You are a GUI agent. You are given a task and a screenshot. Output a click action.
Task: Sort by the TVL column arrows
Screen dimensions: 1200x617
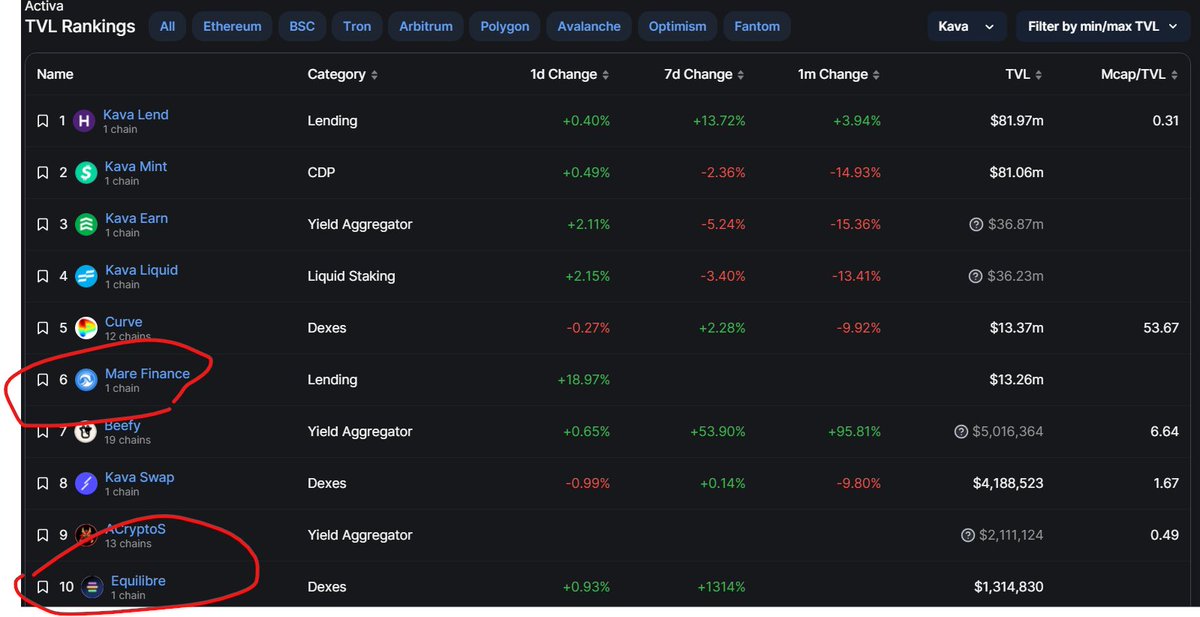1039,75
